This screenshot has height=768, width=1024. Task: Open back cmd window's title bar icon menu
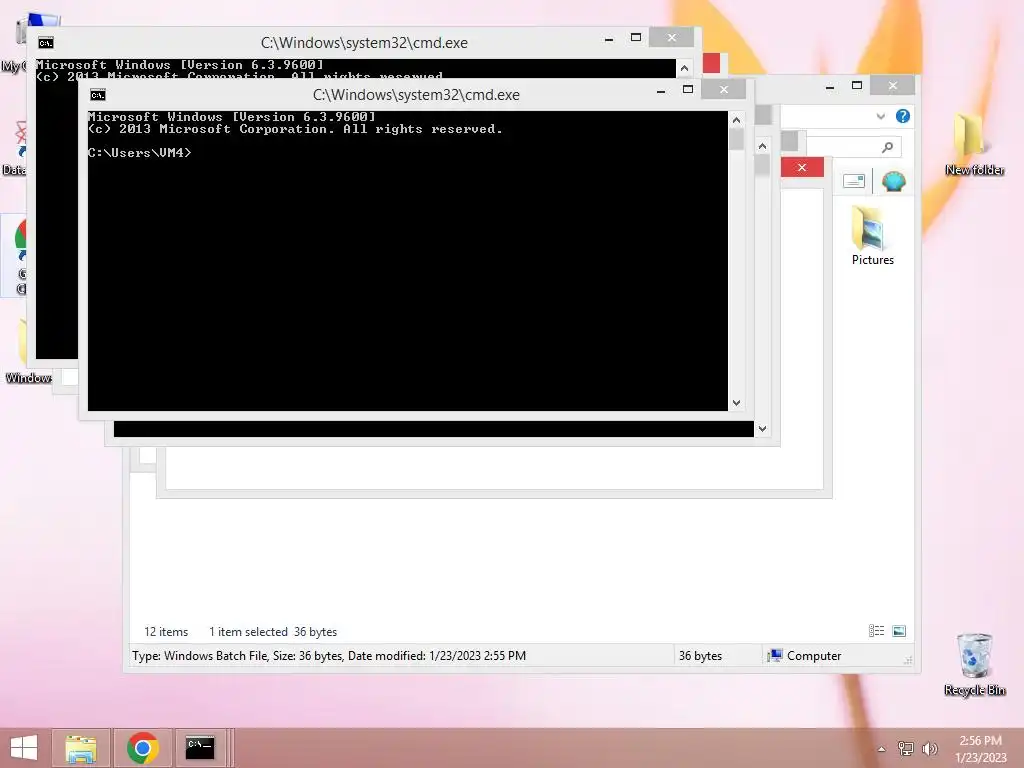pyautogui.click(x=46, y=43)
